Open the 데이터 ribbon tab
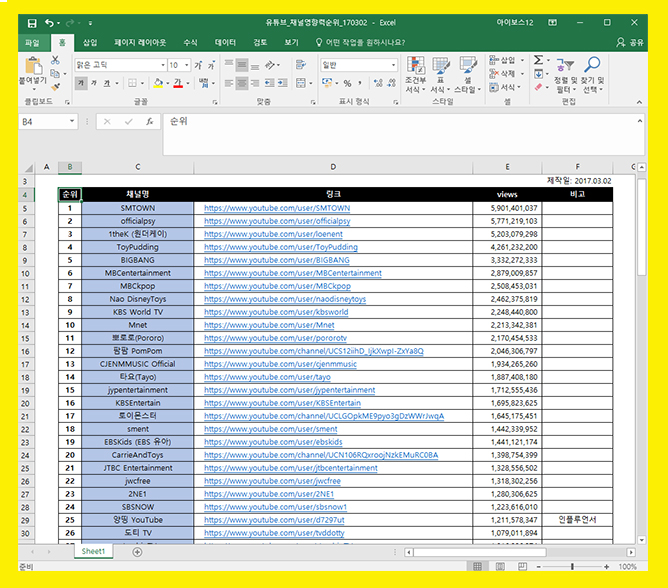Screen dimensions: 668x588 [225, 43]
